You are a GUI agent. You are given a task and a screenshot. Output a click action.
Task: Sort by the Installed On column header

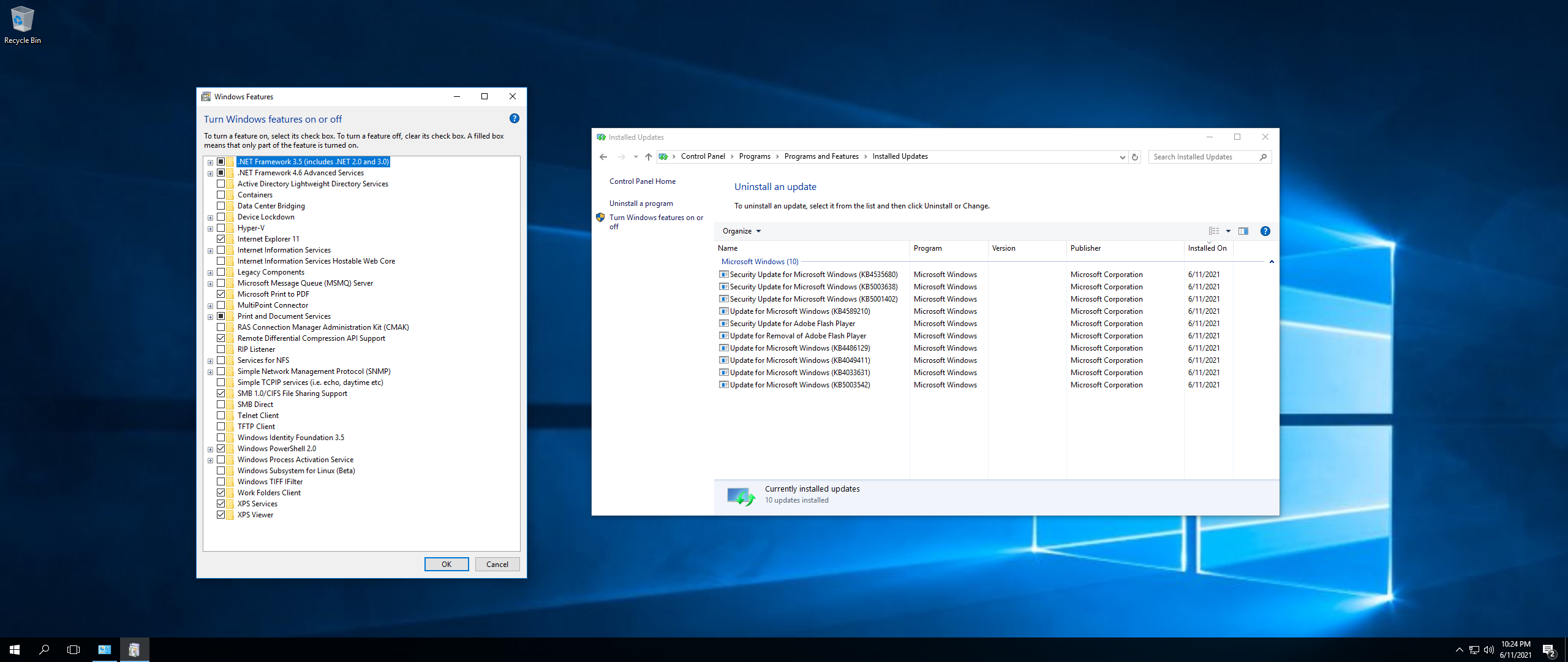tap(1207, 248)
